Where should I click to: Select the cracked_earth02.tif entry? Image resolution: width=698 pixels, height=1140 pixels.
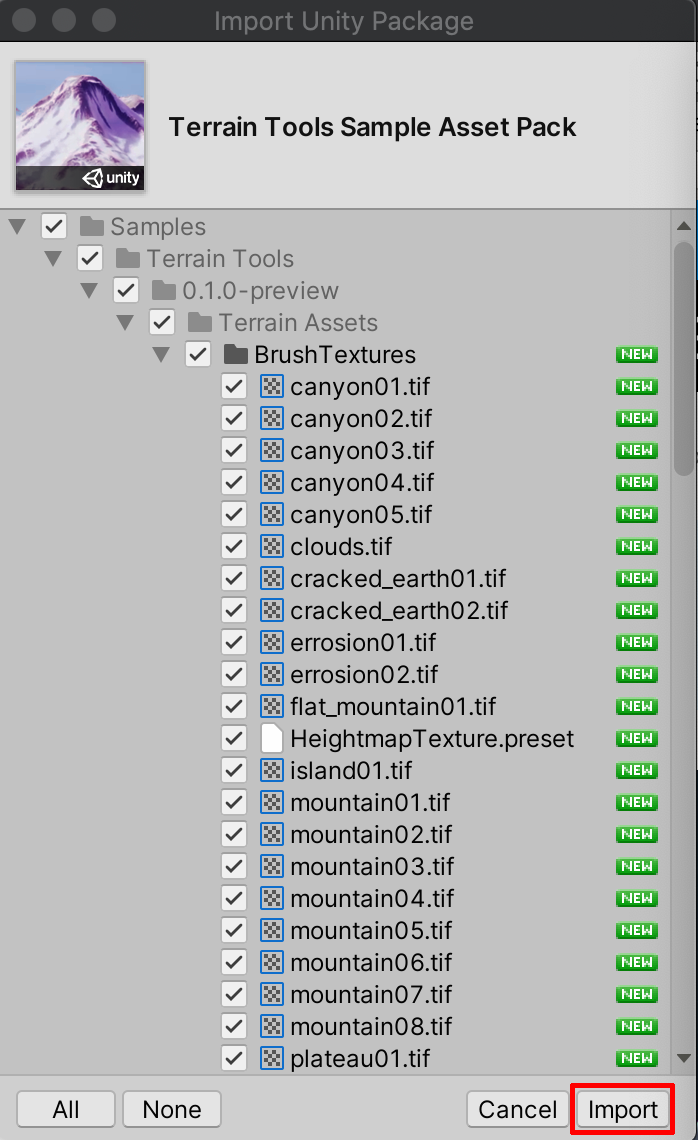399,610
